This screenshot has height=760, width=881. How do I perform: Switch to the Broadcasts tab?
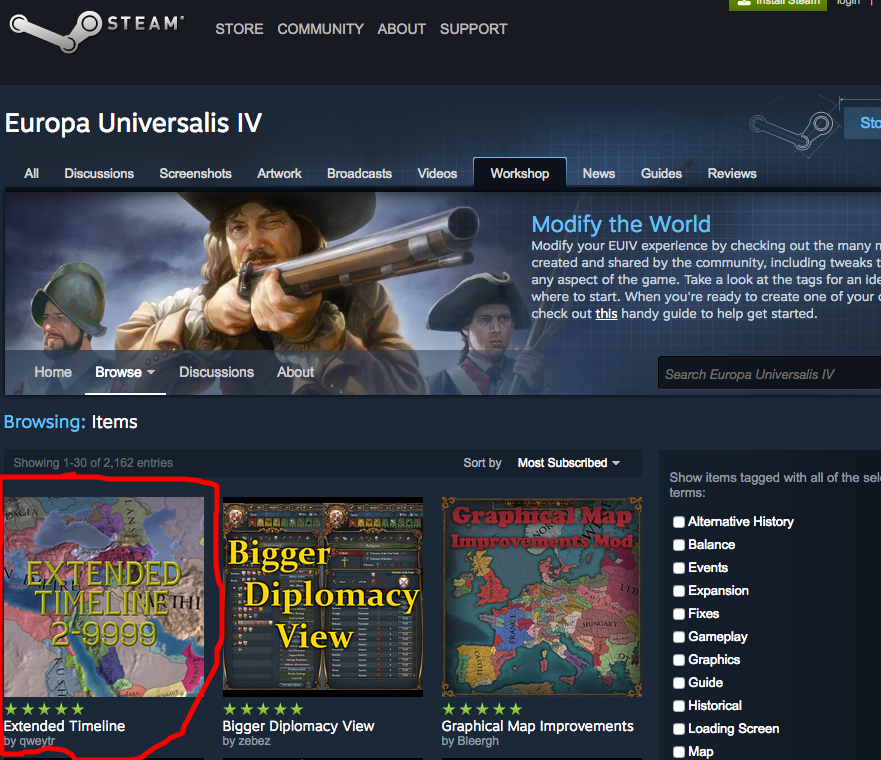[360, 174]
